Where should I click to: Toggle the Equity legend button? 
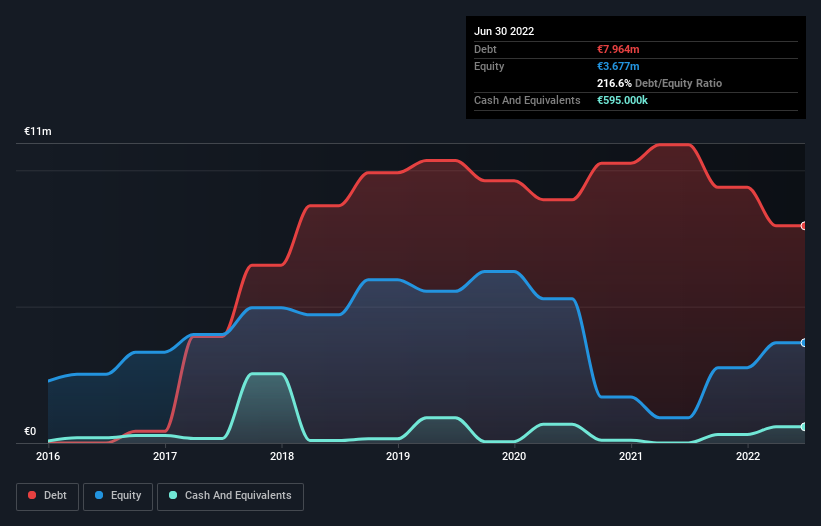point(118,496)
